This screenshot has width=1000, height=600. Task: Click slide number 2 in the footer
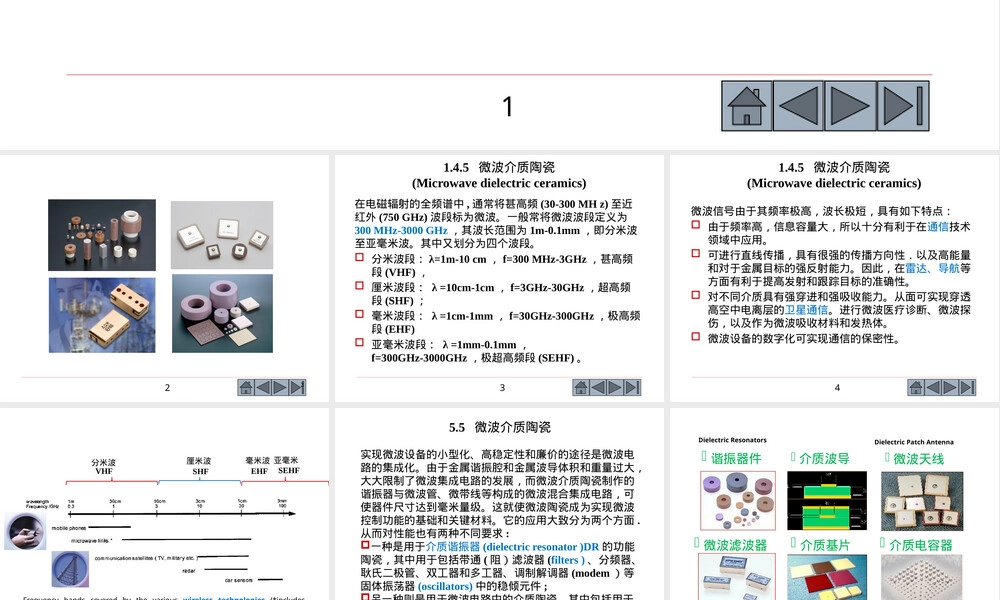(x=167, y=388)
